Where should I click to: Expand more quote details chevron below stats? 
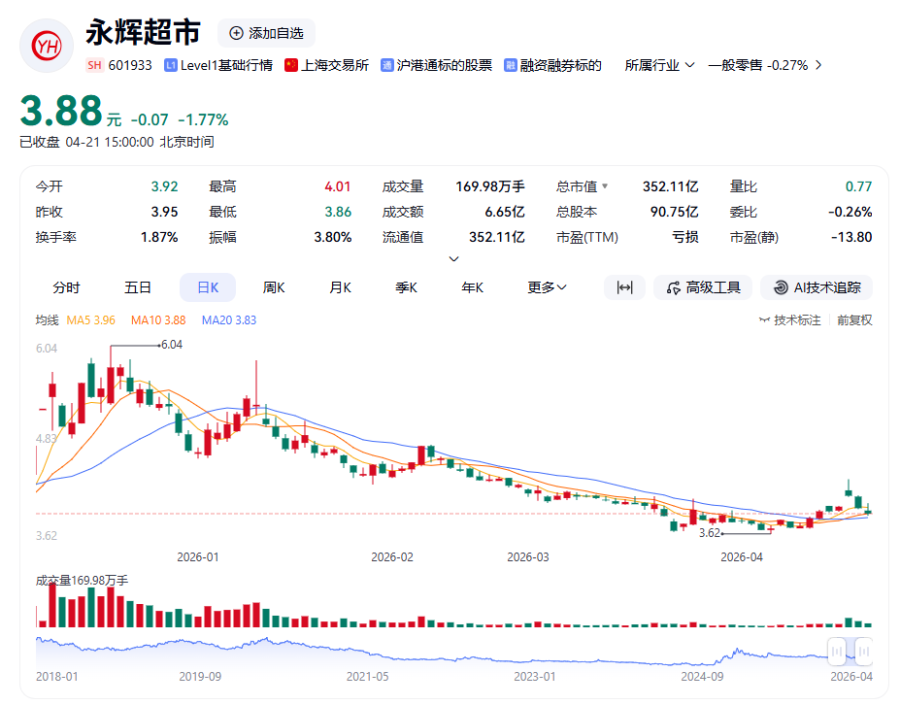click(x=453, y=259)
